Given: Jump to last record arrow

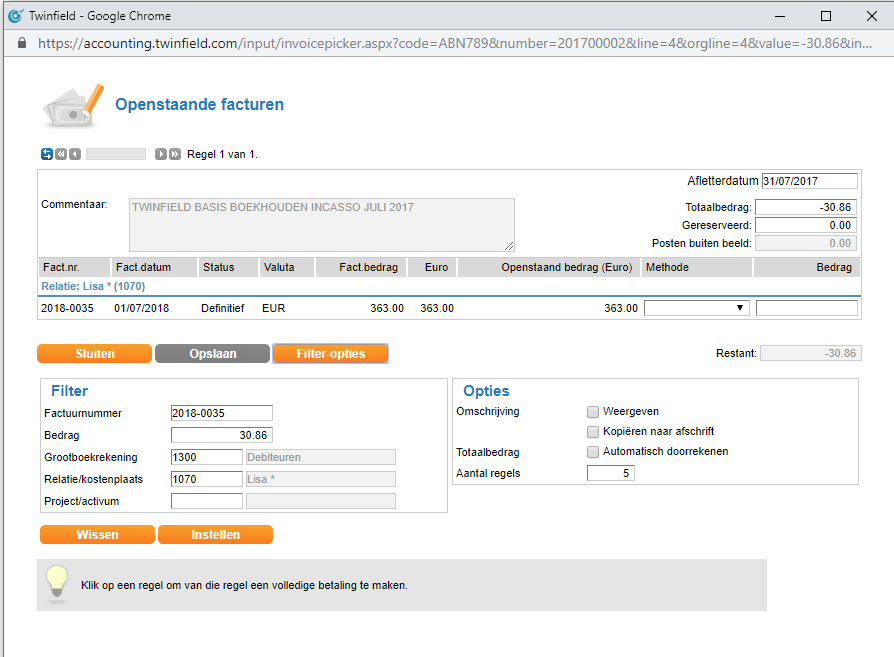Looking at the screenshot, I should tap(175, 154).
